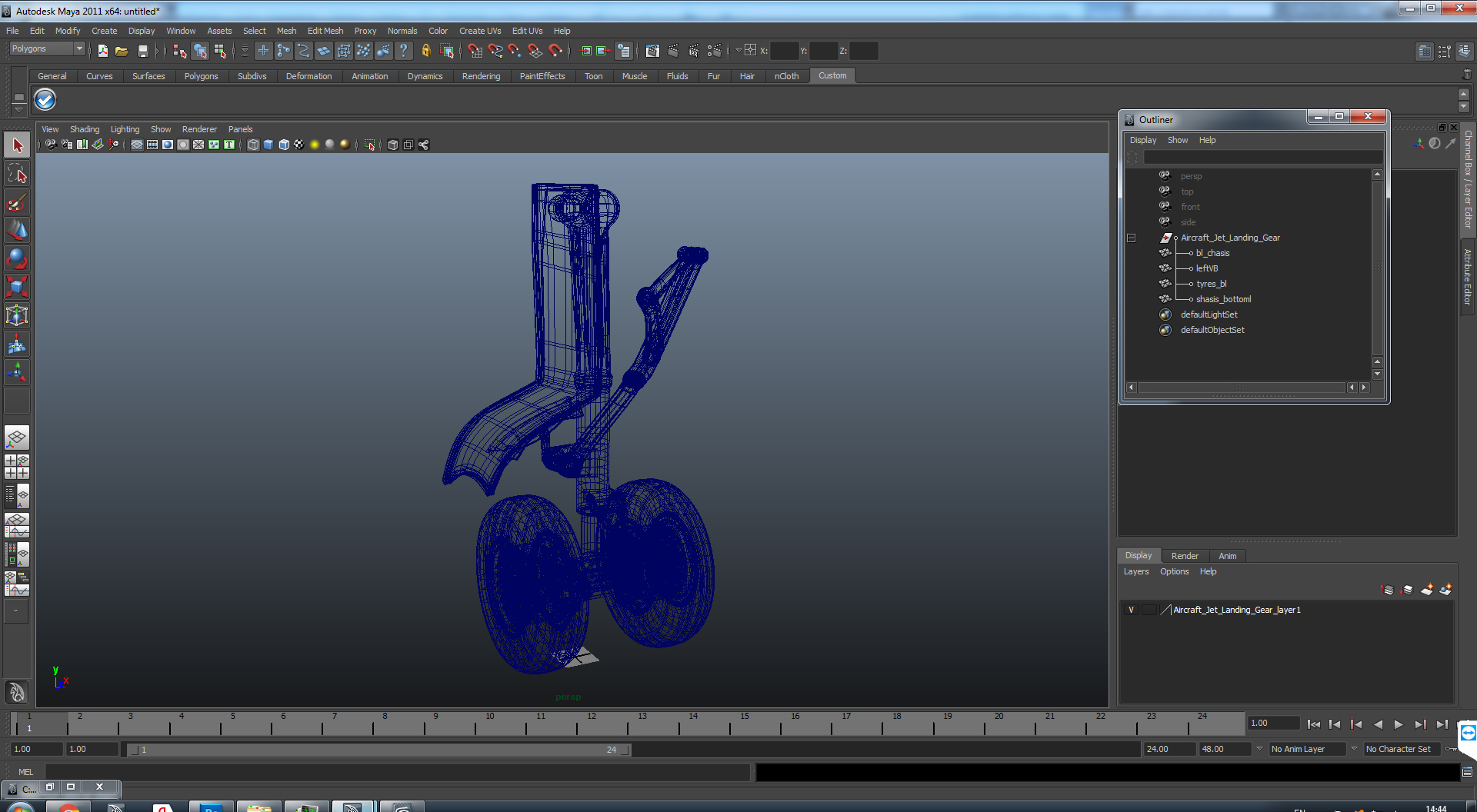The height and width of the screenshot is (812, 1477).
Task: Expand the toolbox layout options arrow
Action: (17, 611)
